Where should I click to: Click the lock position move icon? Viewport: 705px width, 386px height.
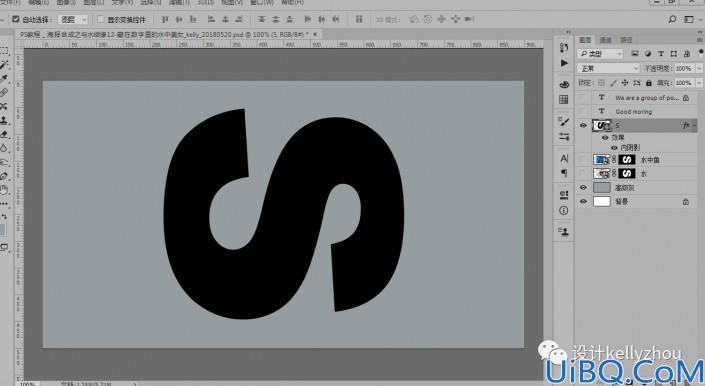pyautogui.click(x=625, y=83)
